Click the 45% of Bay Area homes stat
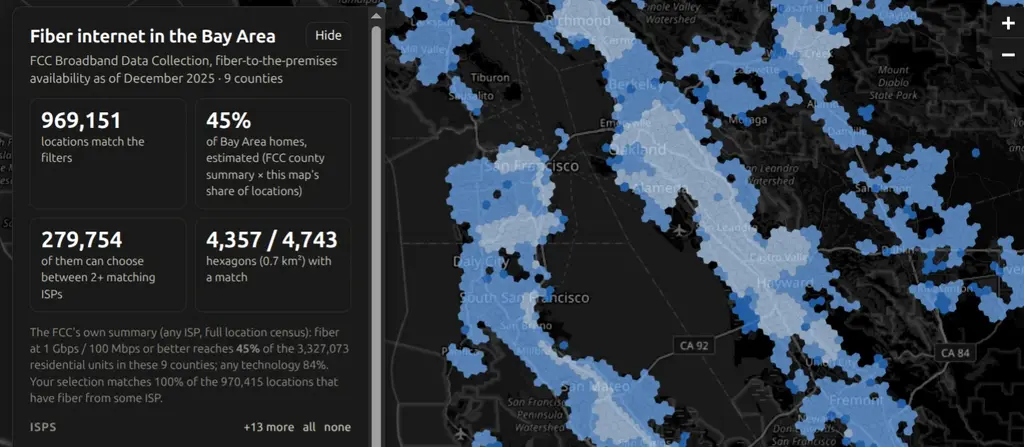This screenshot has height=447, width=1024. pos(273,154)
